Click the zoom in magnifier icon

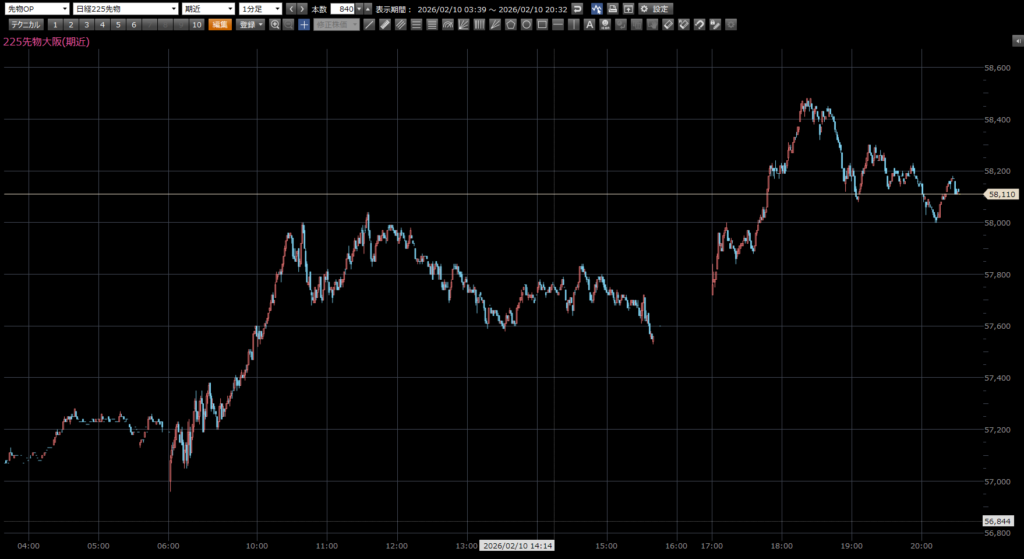click(275, 24)
